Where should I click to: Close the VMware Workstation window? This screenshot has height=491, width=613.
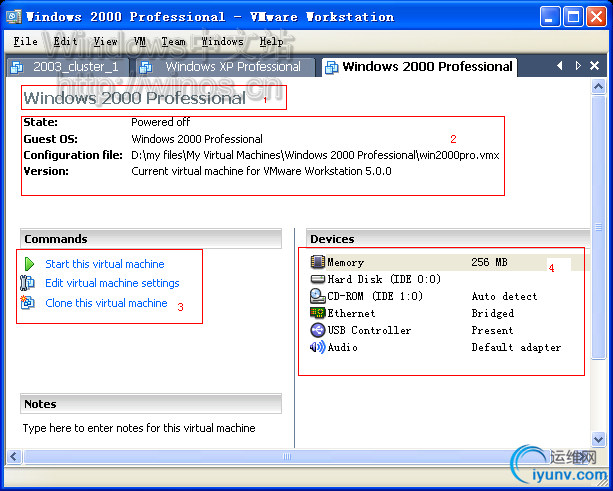click(597, 17)
